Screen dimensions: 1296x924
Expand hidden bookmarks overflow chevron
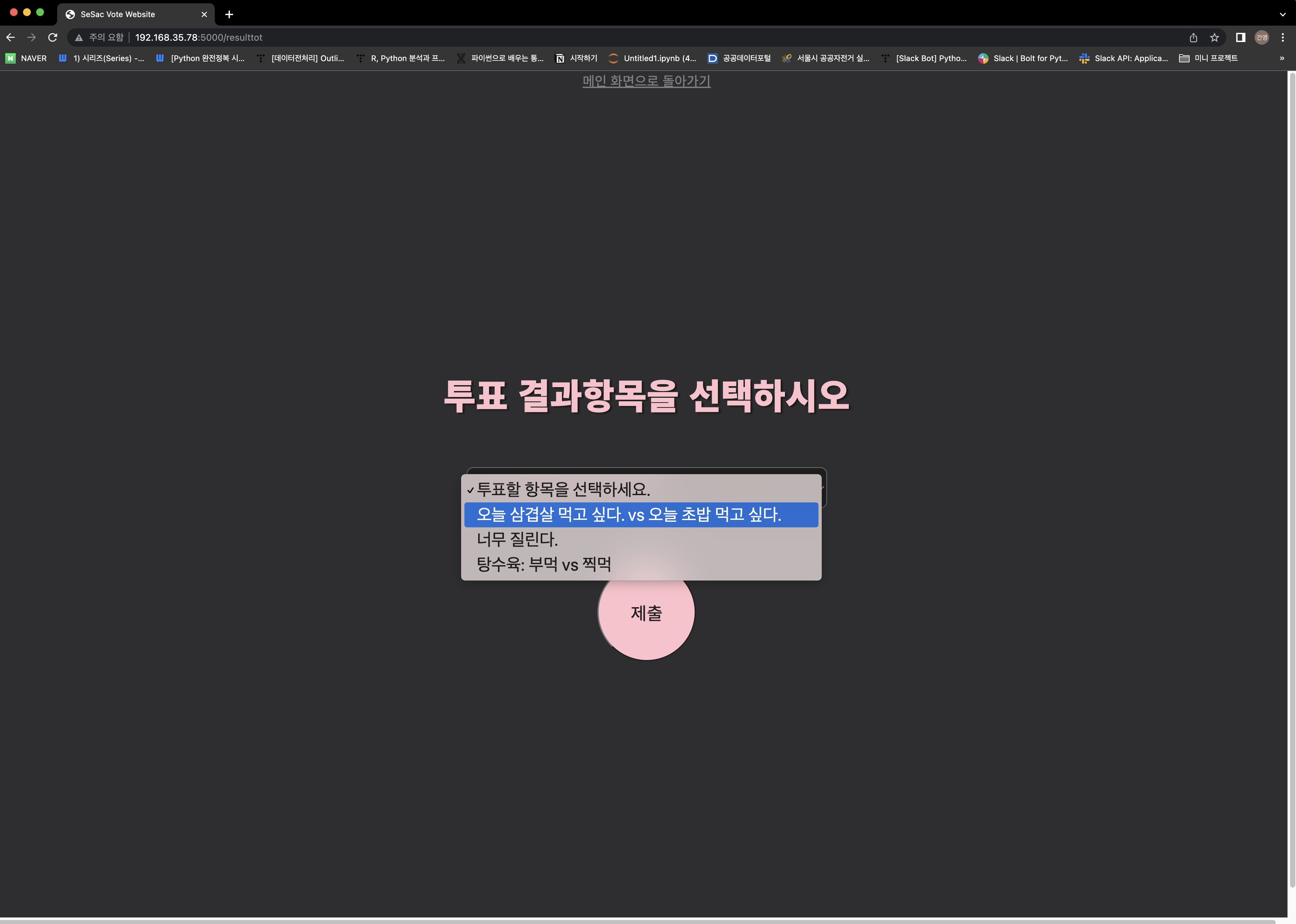pyautogui.click(x=1282, y=58)
